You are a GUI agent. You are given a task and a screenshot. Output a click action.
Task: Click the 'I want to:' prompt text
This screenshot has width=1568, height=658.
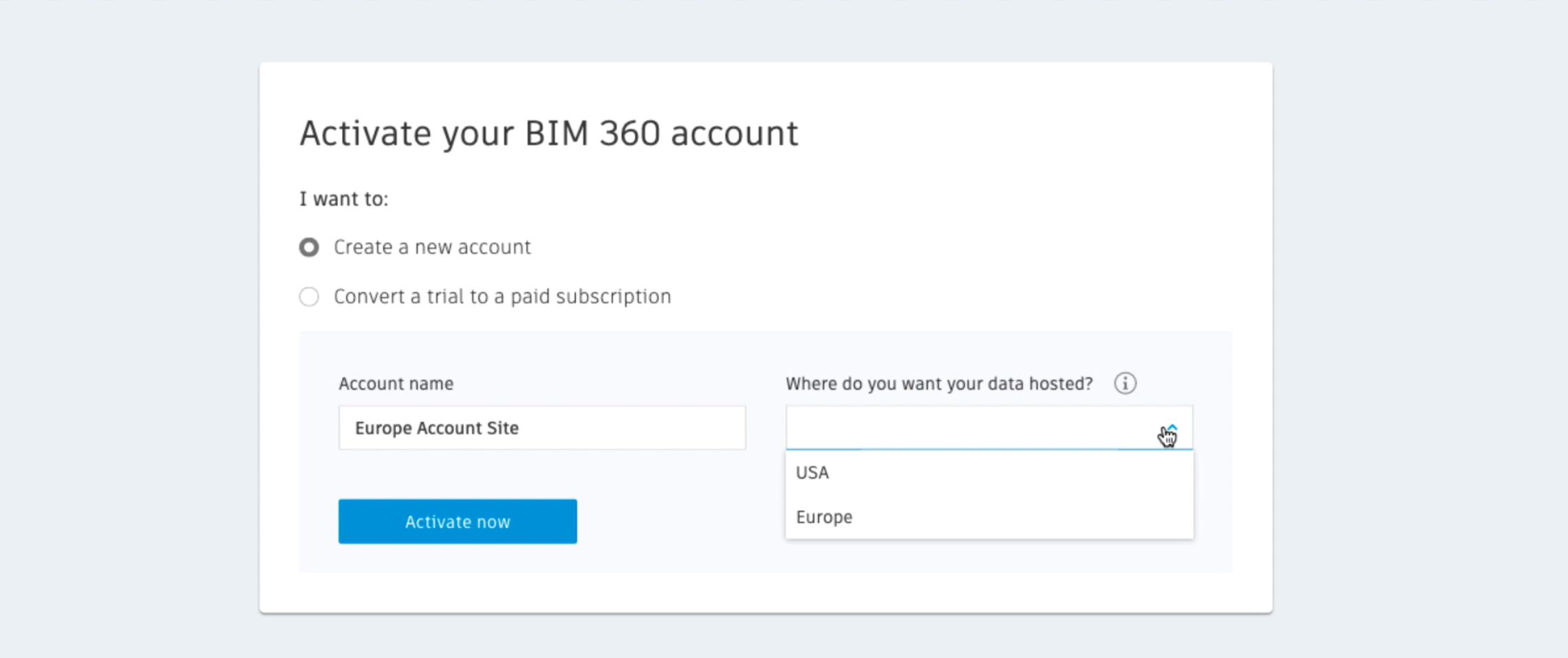point(344,199)
